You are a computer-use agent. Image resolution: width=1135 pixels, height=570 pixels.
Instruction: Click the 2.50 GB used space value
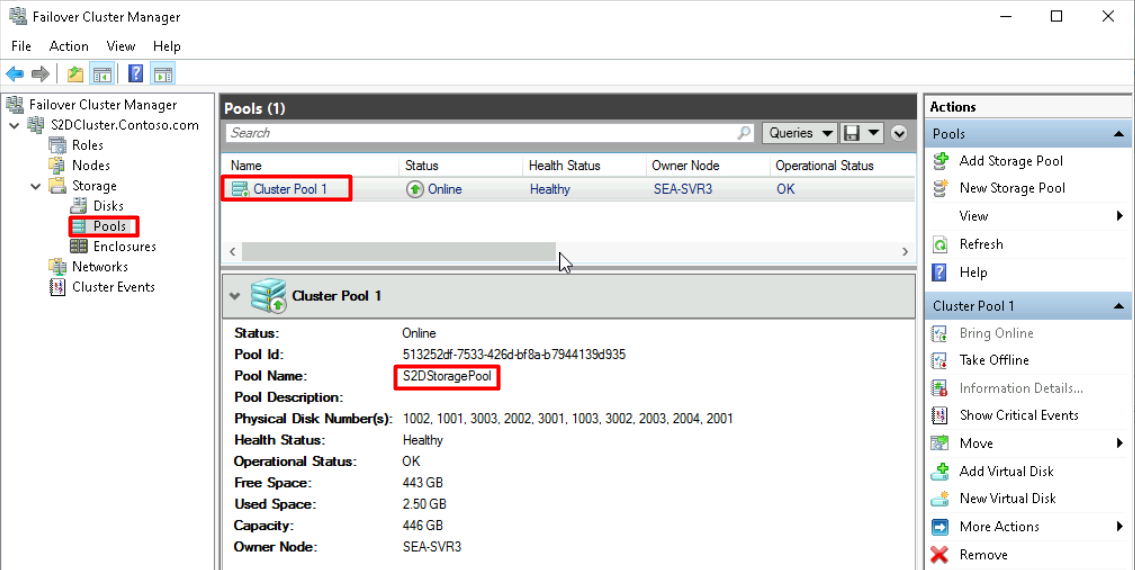[x=424, y=504]
